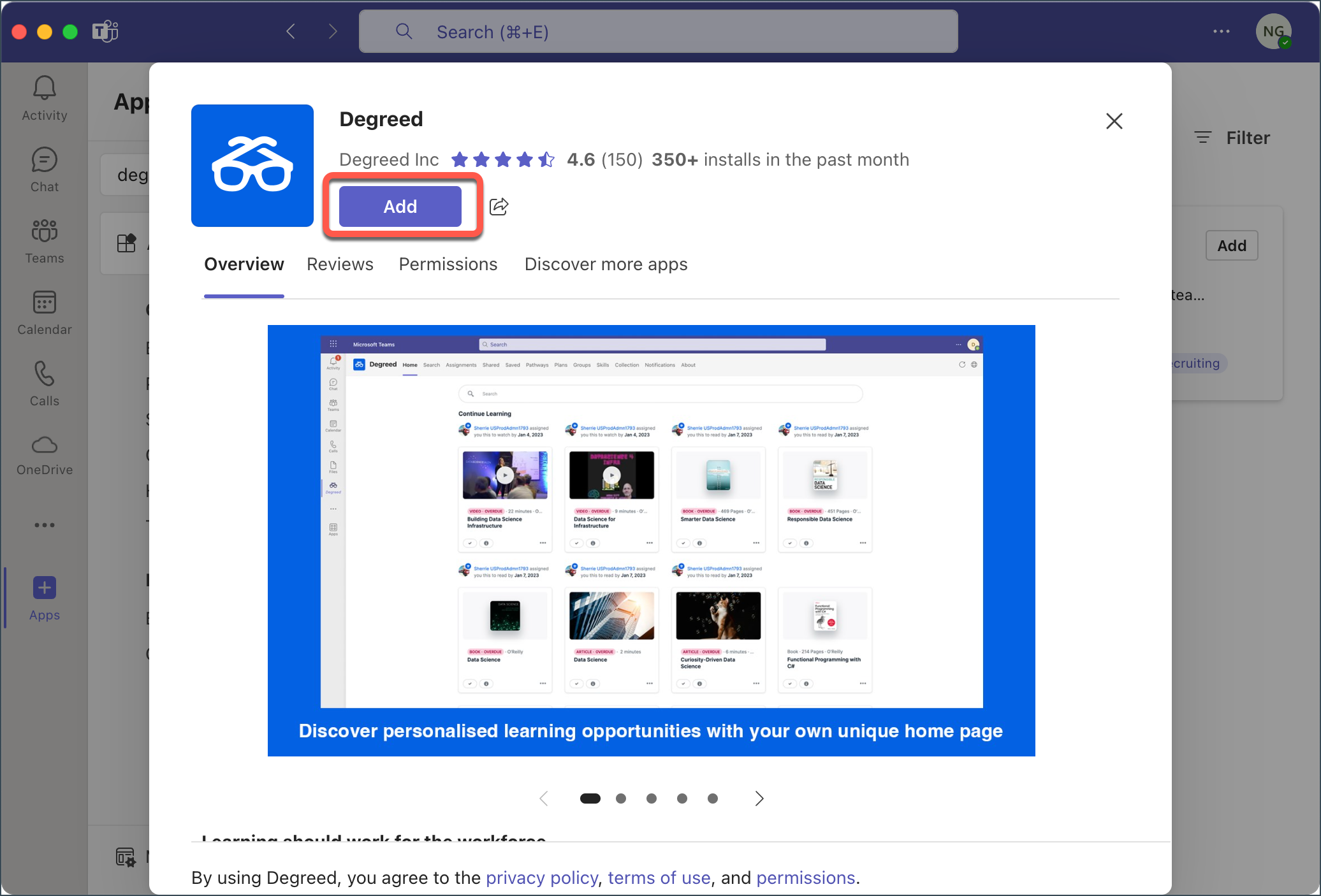Click Add button in background app card
This screenshot has height=896, width=1321.
pos(1232,245)
